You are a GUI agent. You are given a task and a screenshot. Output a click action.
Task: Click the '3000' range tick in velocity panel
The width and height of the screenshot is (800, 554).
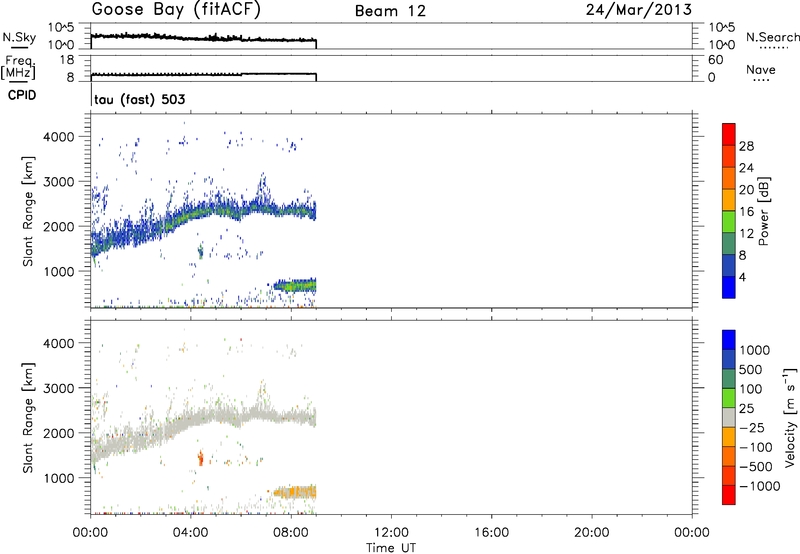(58, 388)
